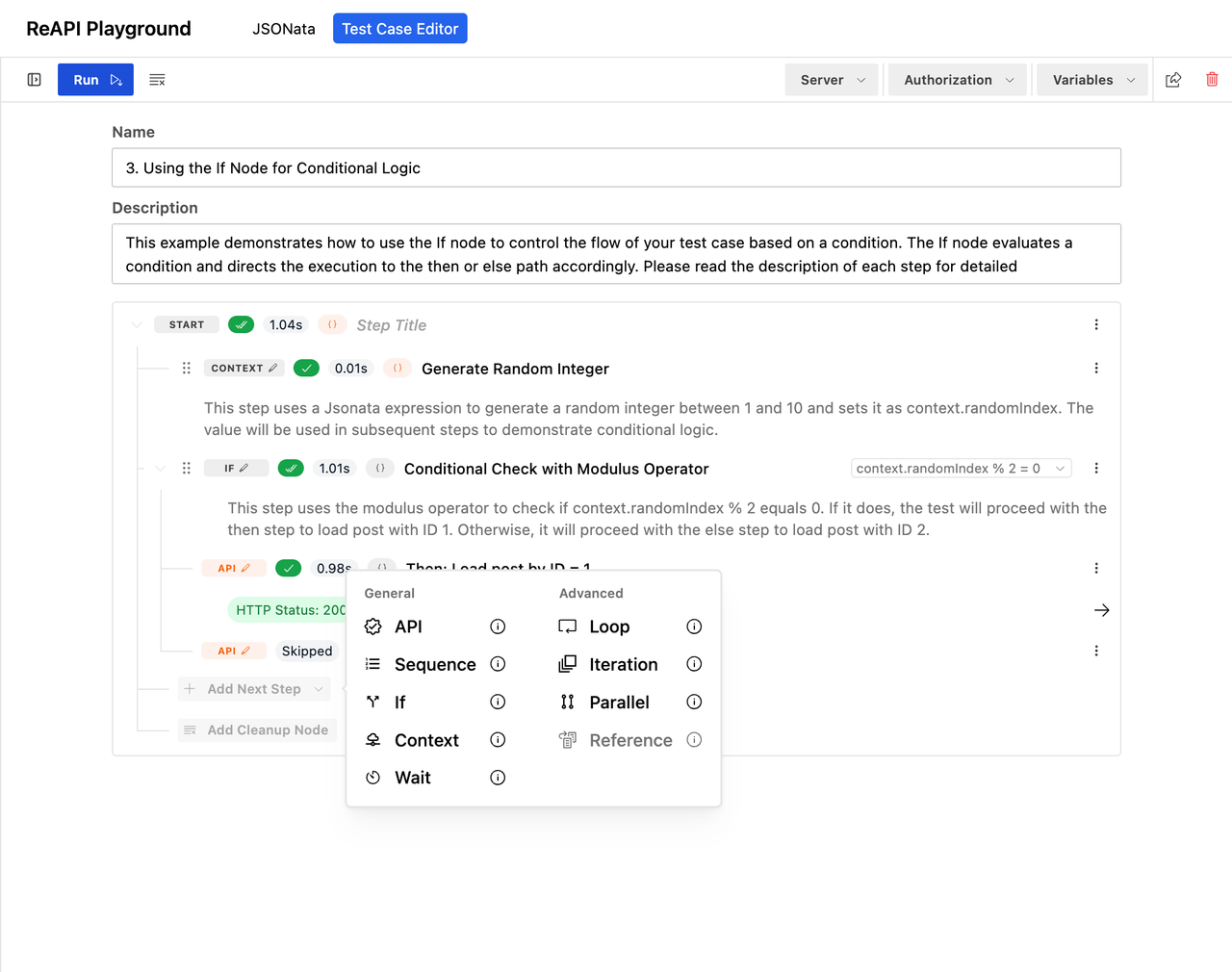
Task: Click the arrow next to HTTP Status
Action: pos(1102,610)
